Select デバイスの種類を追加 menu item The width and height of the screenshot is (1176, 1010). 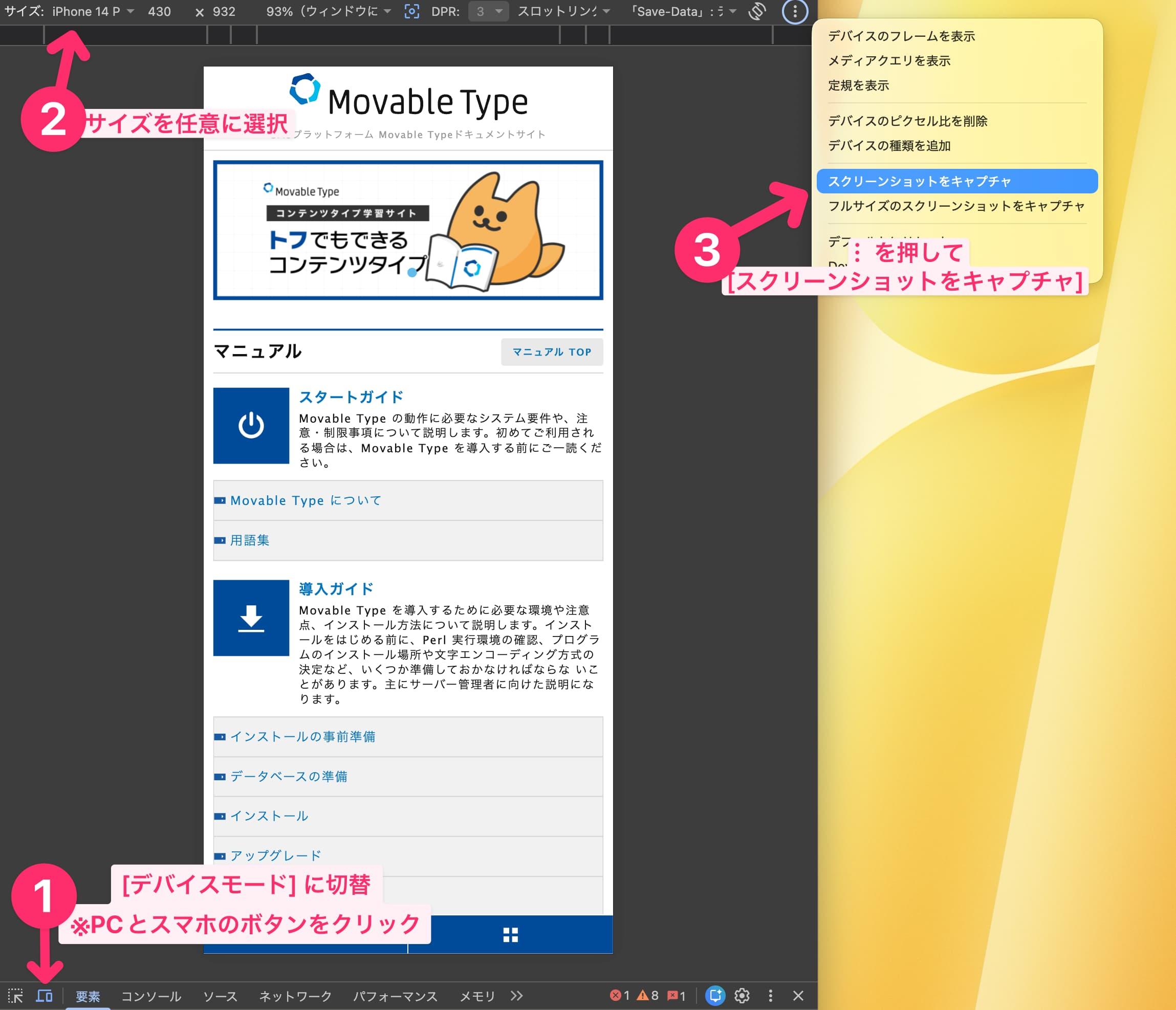957,146
